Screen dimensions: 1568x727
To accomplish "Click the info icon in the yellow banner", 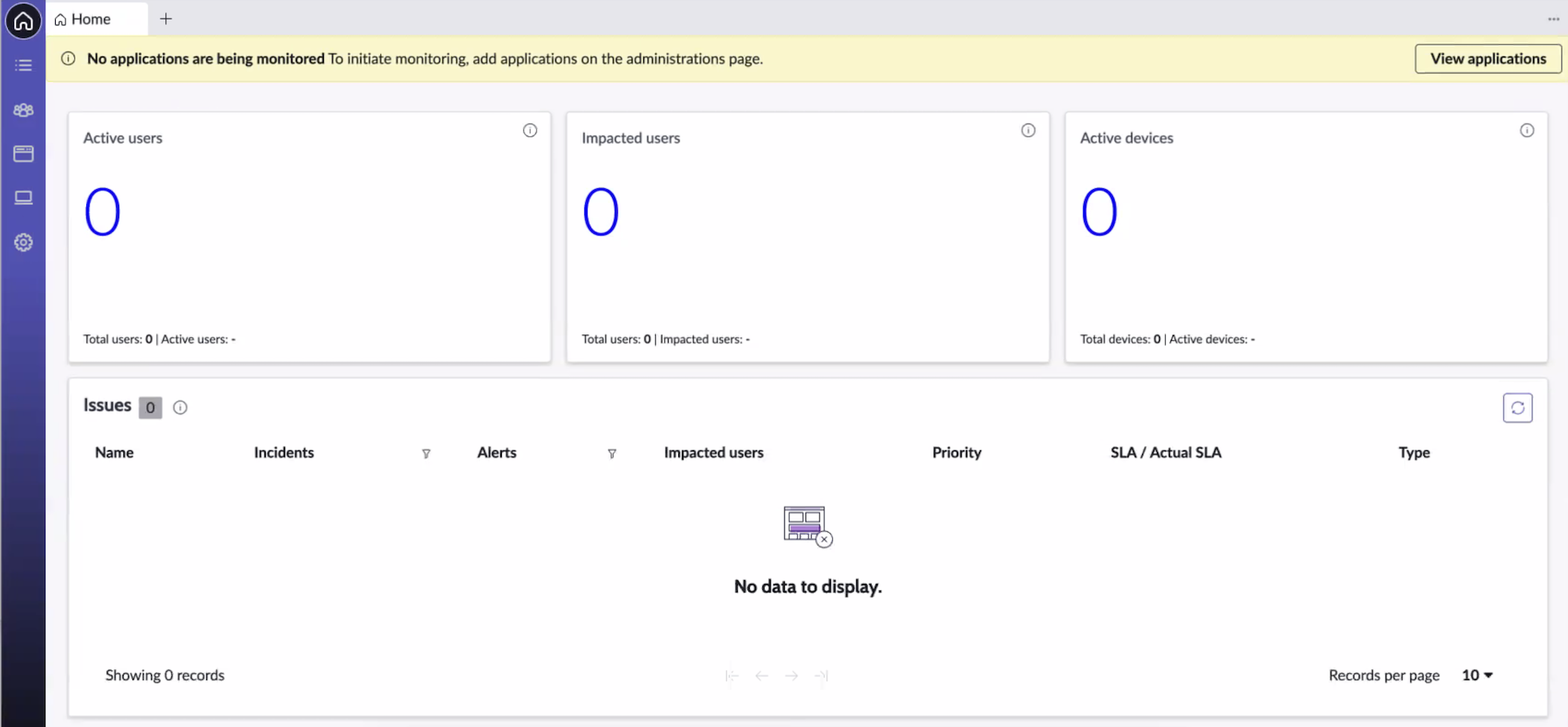I will [68, 58].
